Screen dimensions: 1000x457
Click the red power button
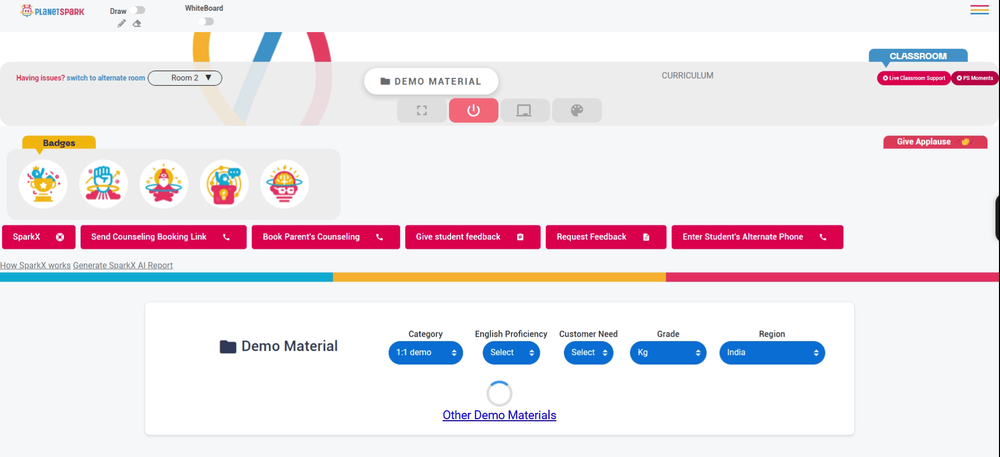click(x=473, y=110)
